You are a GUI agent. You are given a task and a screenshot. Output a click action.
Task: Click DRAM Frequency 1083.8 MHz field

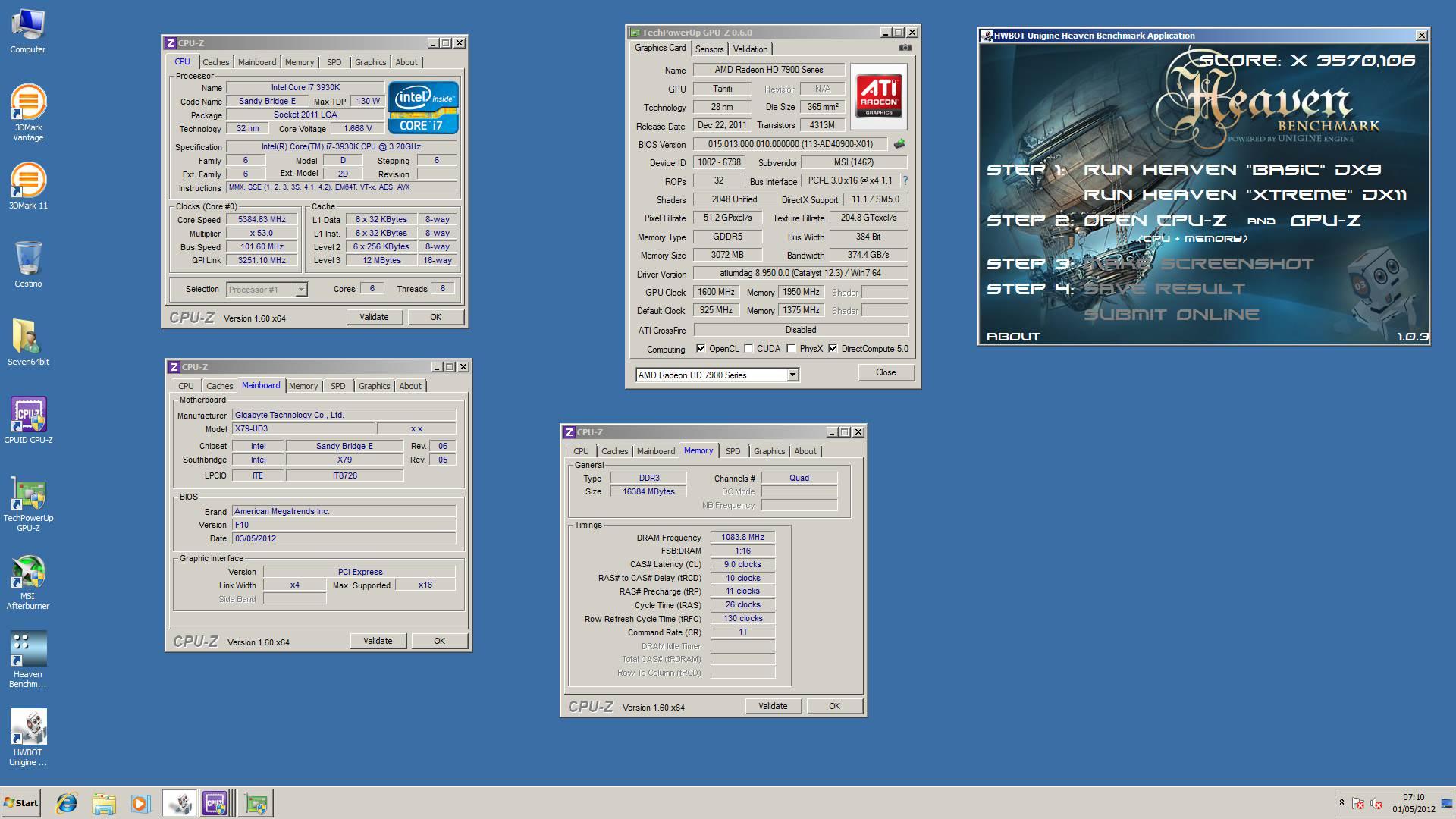coord(742,537)
